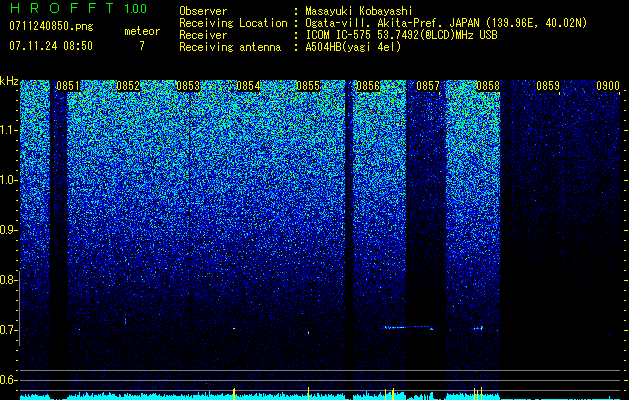
Task: Click the 0852 time marker
Action: tap(128, 86)
